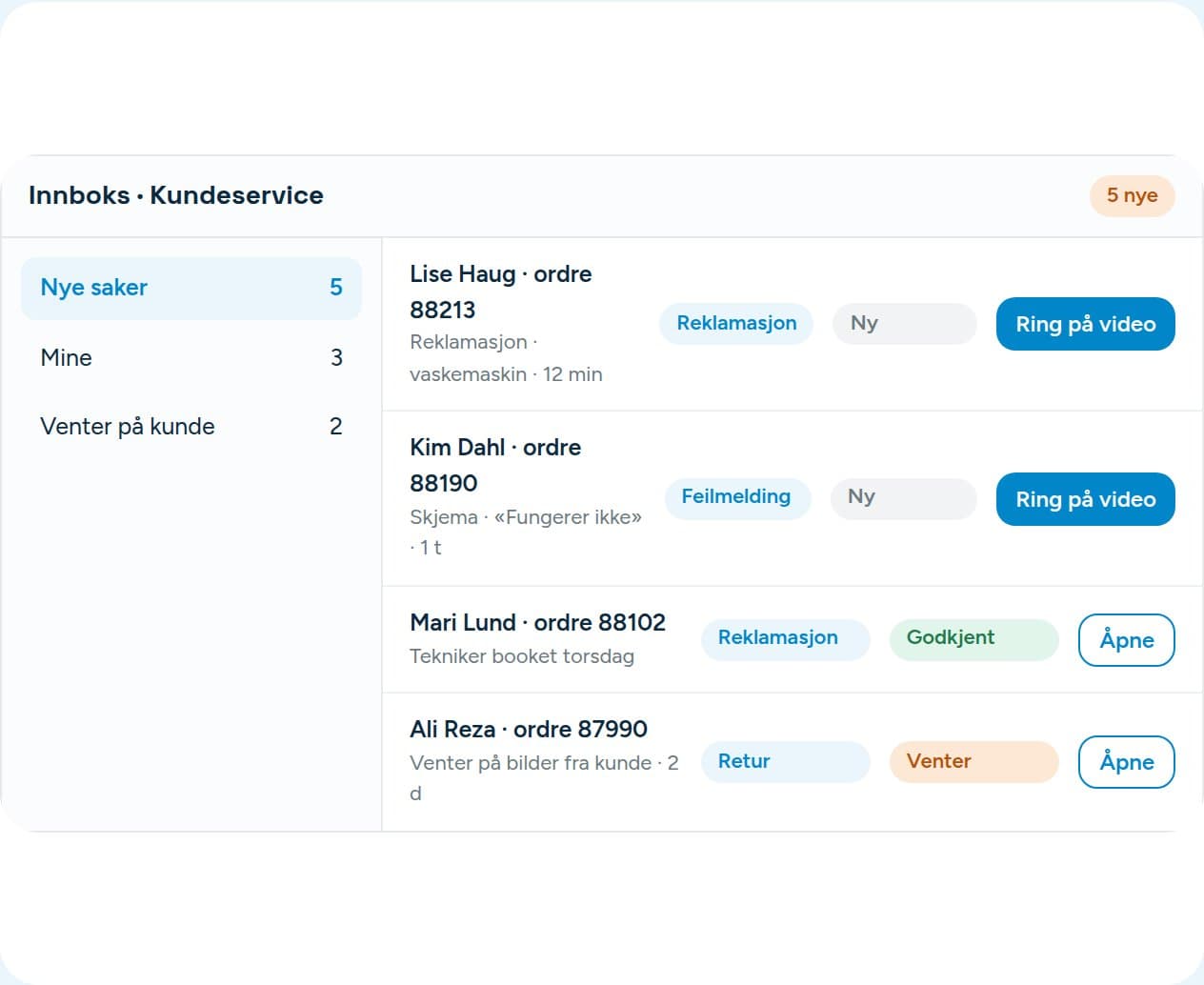Click text Reklamasjon · vaskemaskin · 12 min
The width and height of the screenshot is (1204, 985).
tap(506, 358)
